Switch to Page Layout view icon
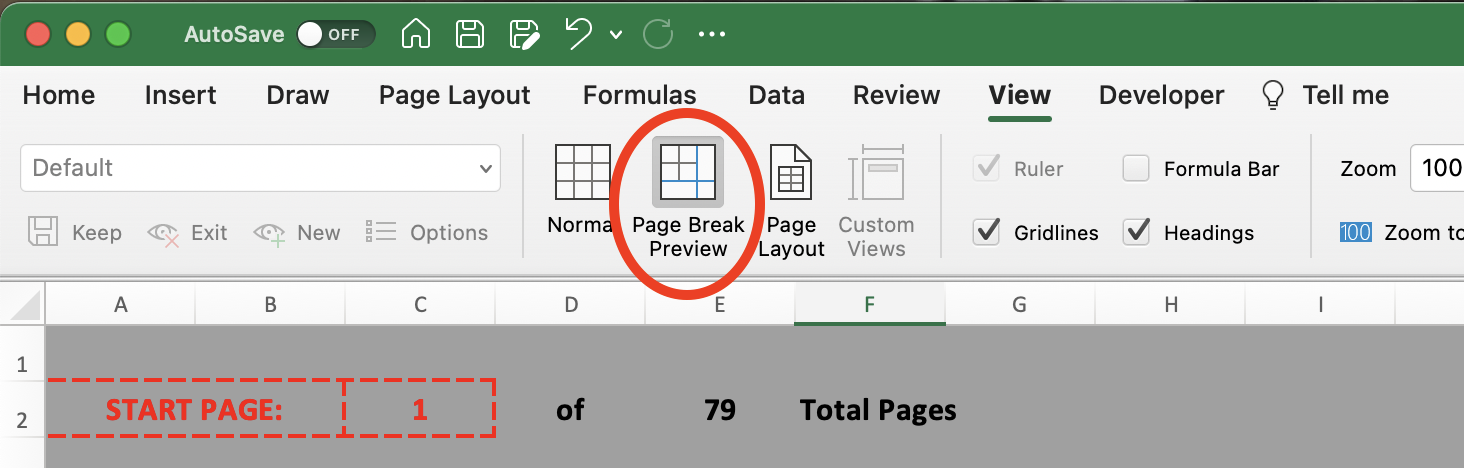This screenshot has width=1464, height=468. [791, 202]
